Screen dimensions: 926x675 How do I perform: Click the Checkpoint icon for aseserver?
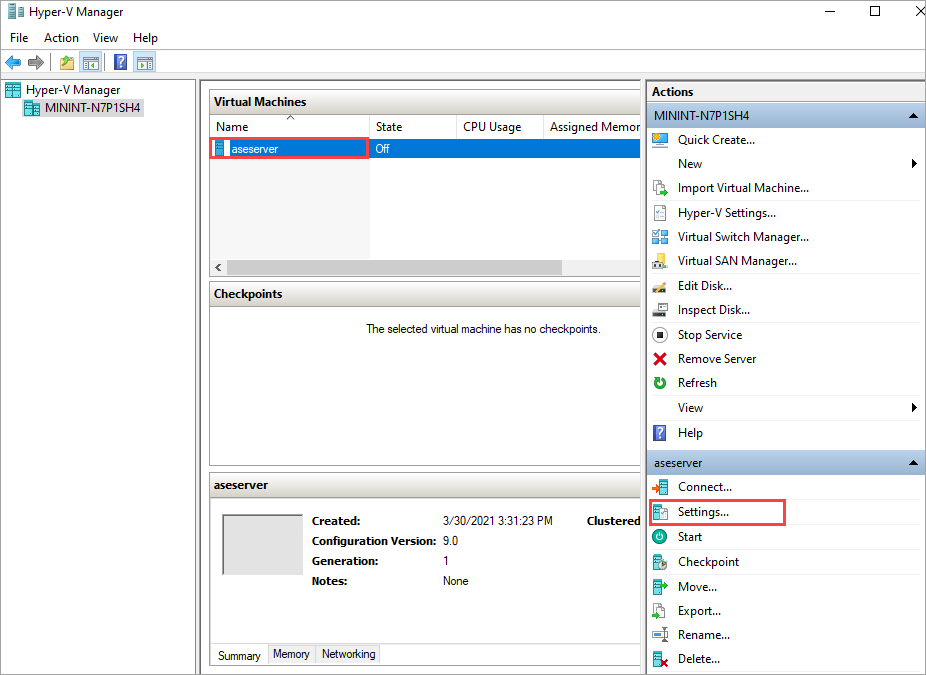click(x=660, y=561)
